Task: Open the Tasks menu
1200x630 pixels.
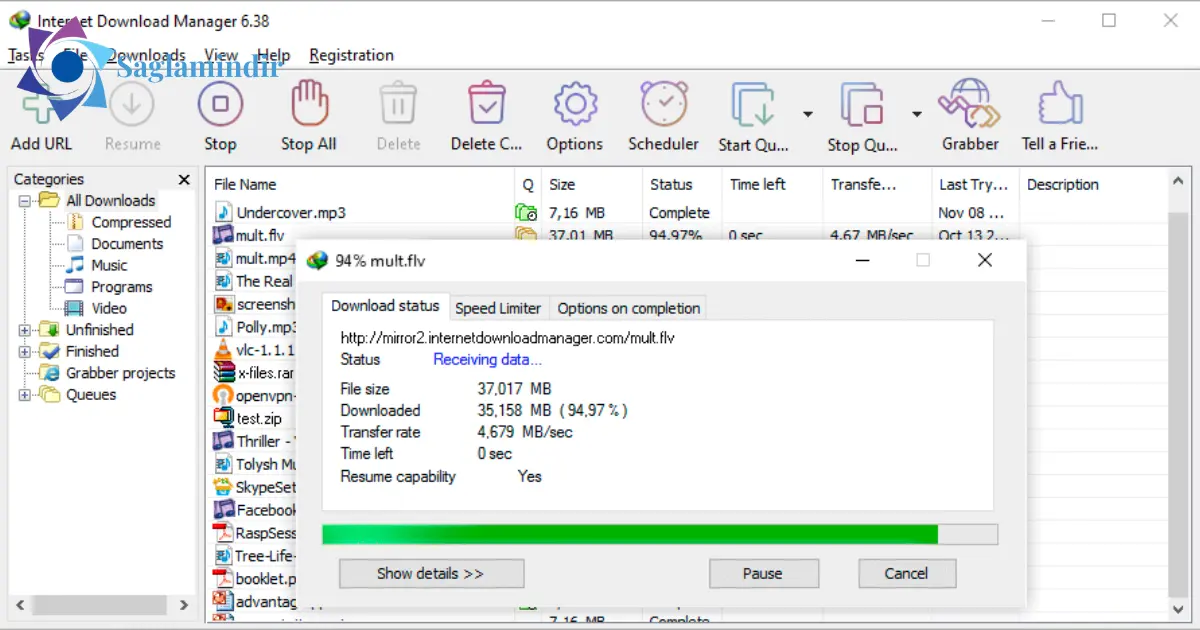Action: point(25,55)
